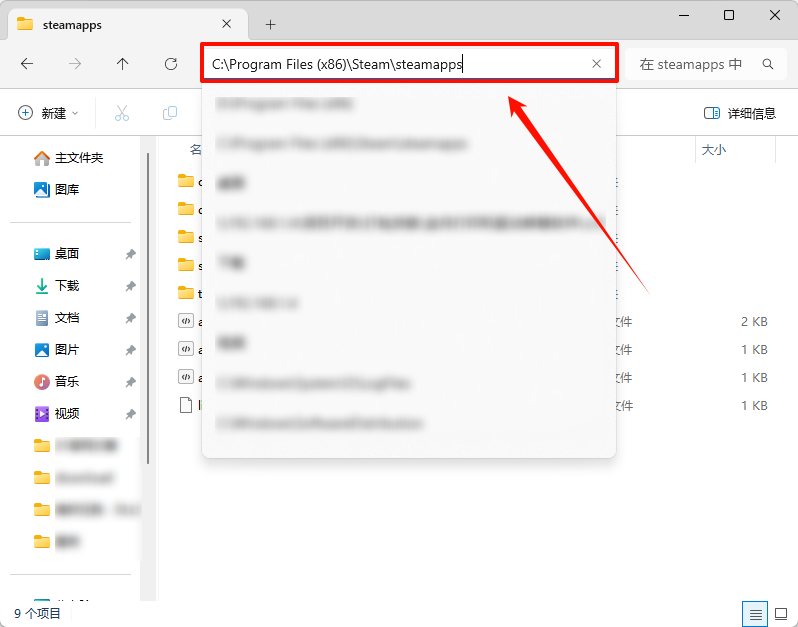Open a new tab with plus button
Image resolution: width=798 pixels, height=627 pixels.
tap(270, 24)
